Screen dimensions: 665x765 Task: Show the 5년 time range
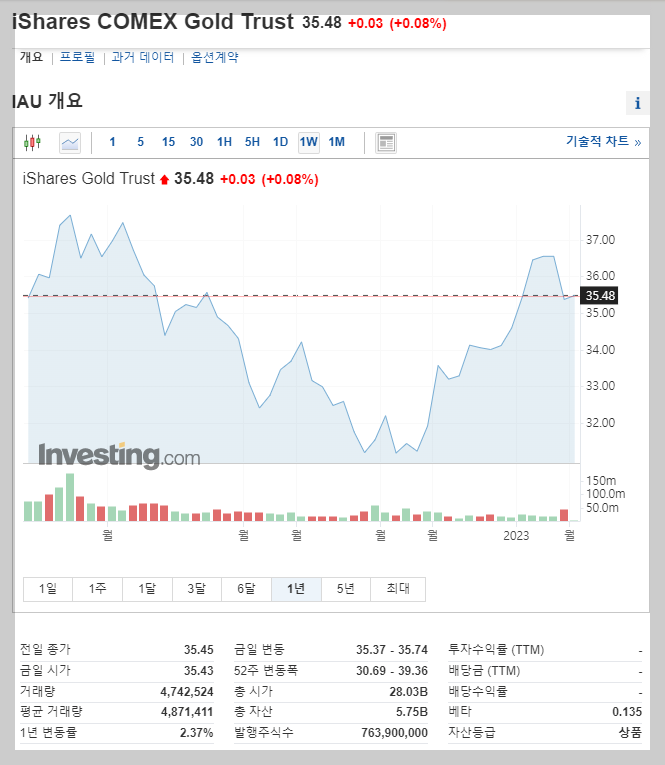[x=346, y=589]
